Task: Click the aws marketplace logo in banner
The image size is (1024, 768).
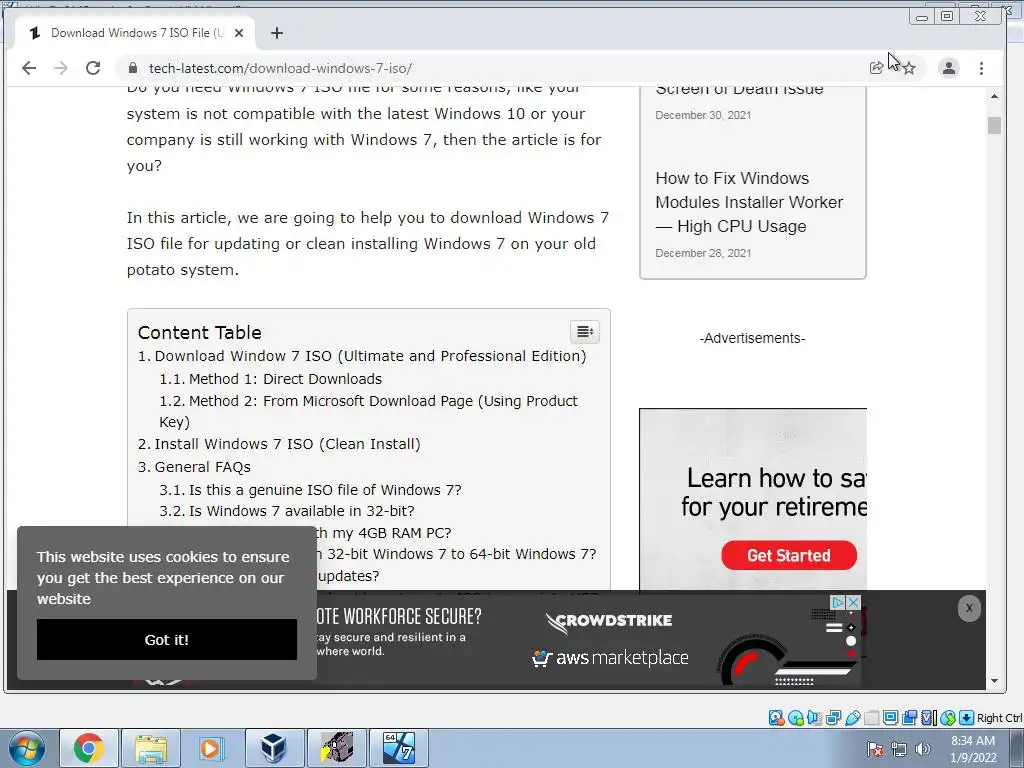Action: pyautogui.click(x=610, y=658)
